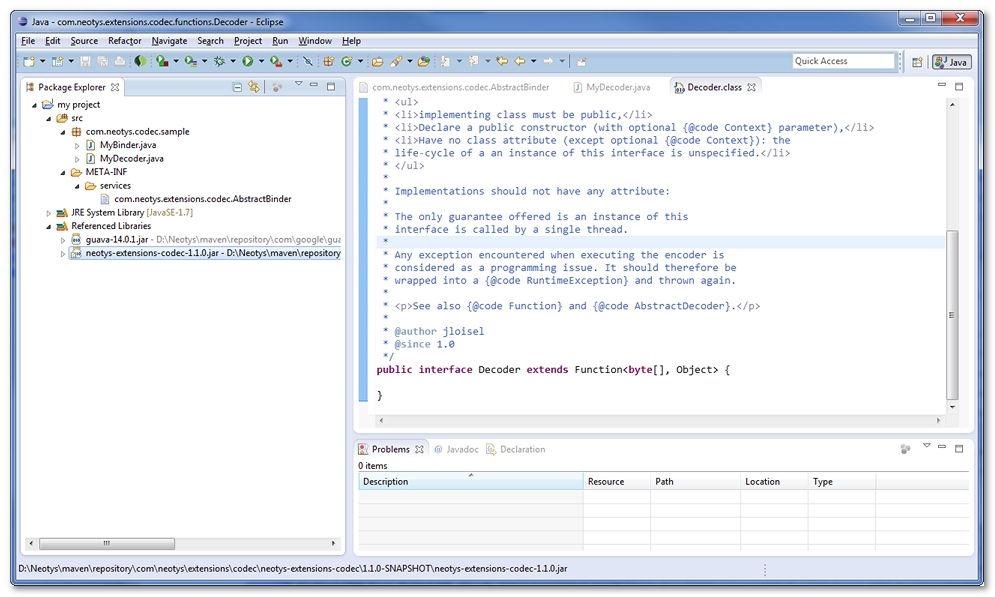Click the Debug bug toolbar icon

coord(218,62)
